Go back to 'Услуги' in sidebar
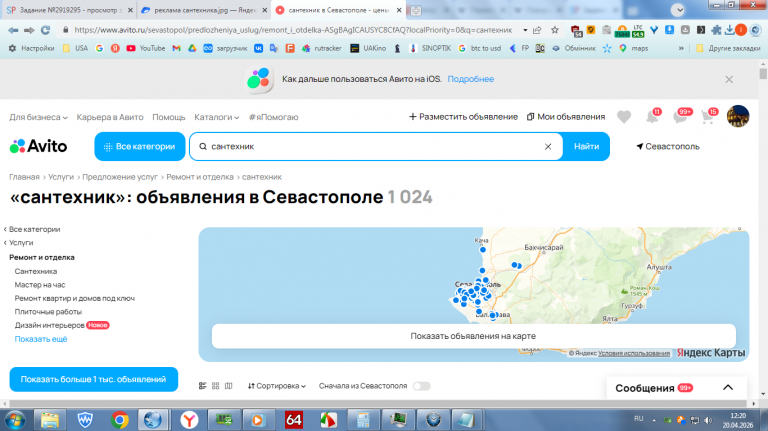Screen dimensions: 768x431 click(x=19, y=242)
